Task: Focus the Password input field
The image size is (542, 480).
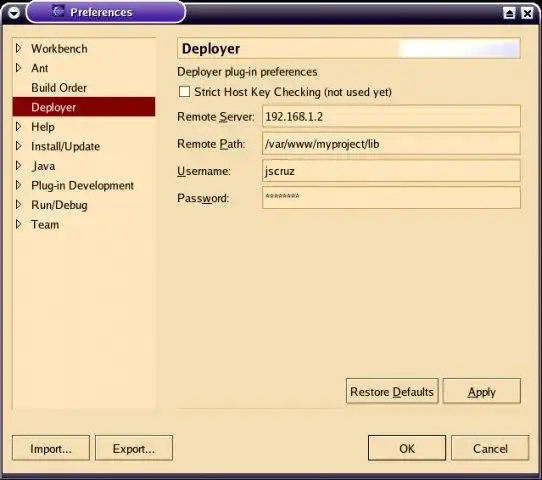Action: [x=391, y=198]
